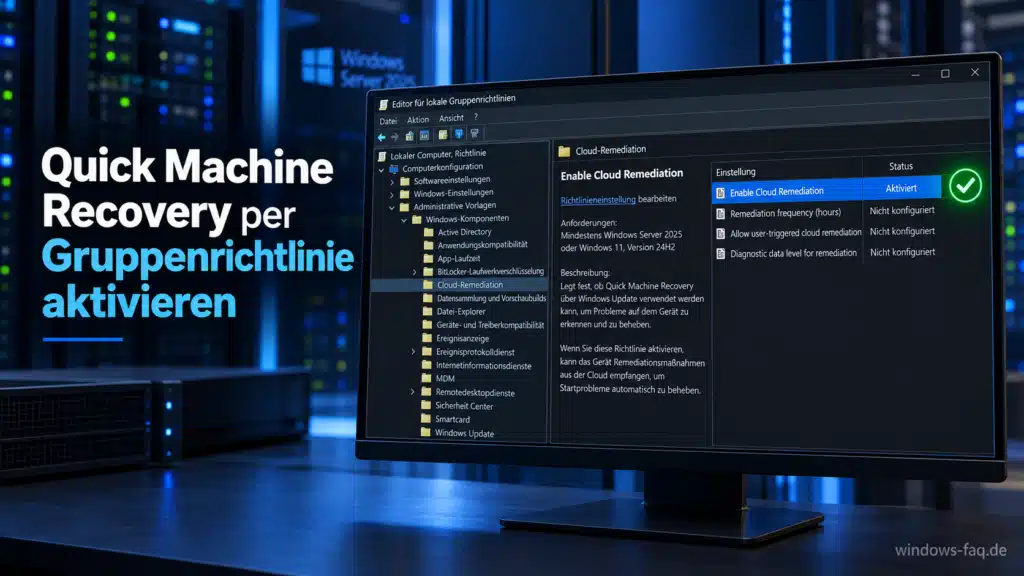Open the Datei menu
Image resolution: width=1024 pixels, height=576 pixels.
tap(388, 121)
